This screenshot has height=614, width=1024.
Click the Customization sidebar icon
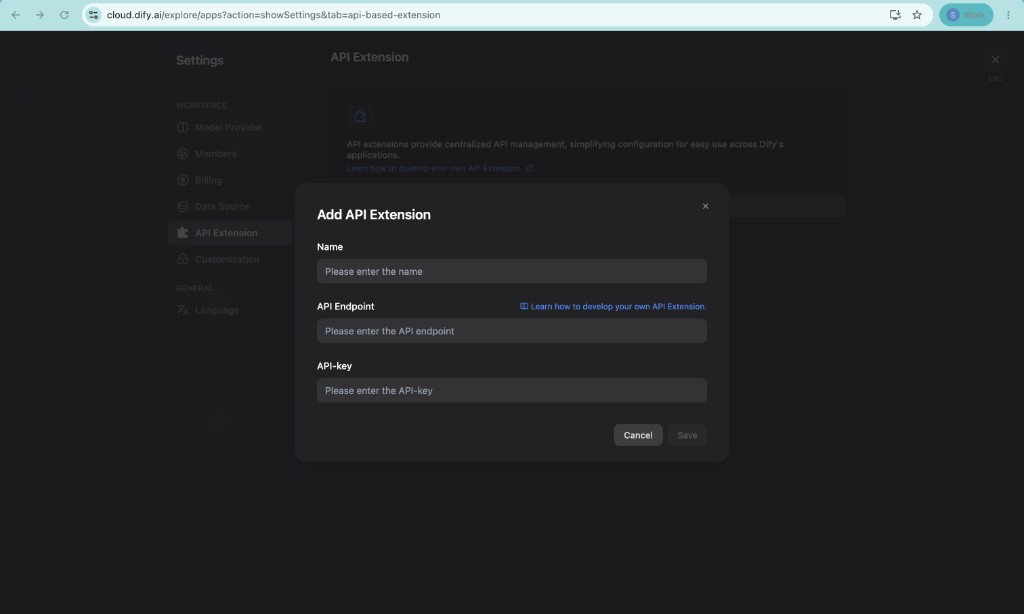[183, 259]
